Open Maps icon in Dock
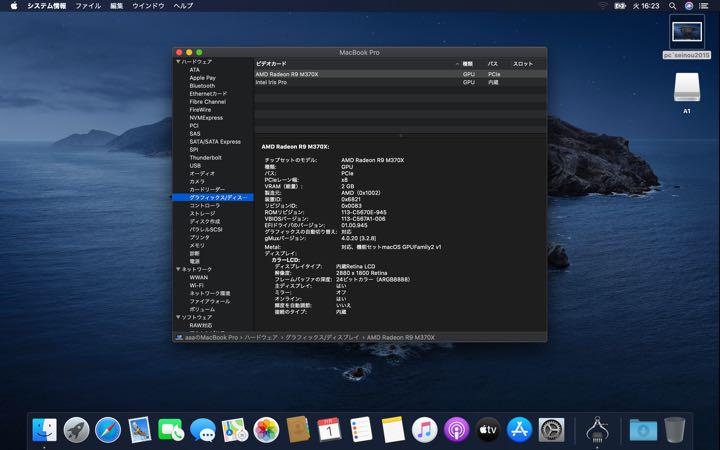 [x=235, y=430]
